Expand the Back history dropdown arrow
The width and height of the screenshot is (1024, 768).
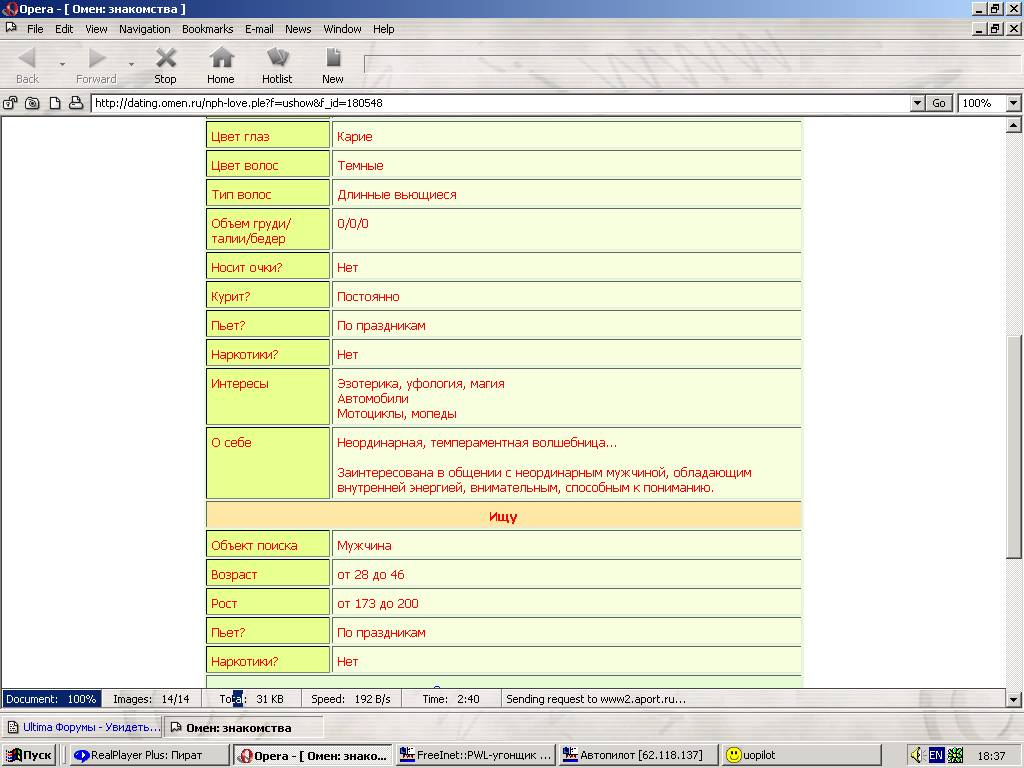pos(62,64)
